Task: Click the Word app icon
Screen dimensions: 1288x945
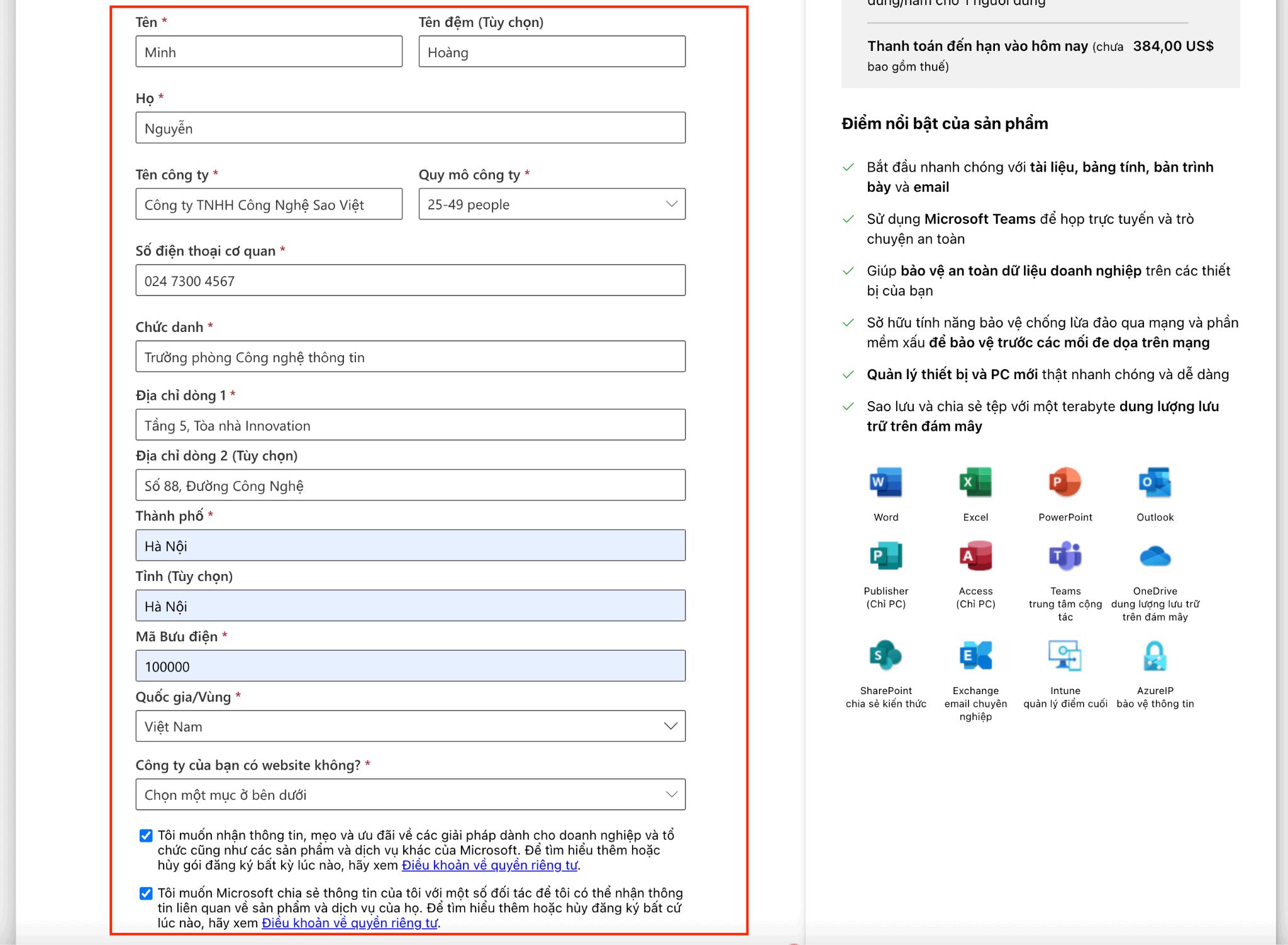Action: (885, 482)
